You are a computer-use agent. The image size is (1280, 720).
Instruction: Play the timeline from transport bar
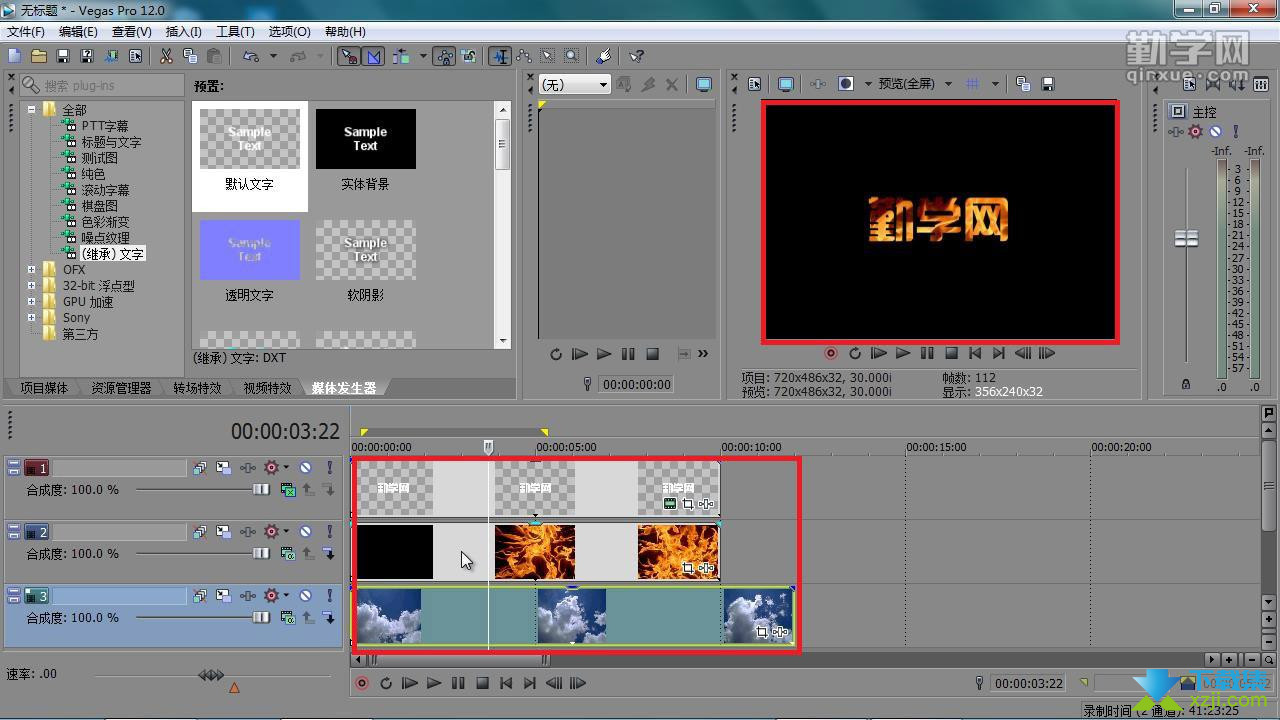[x=434, y=683]
